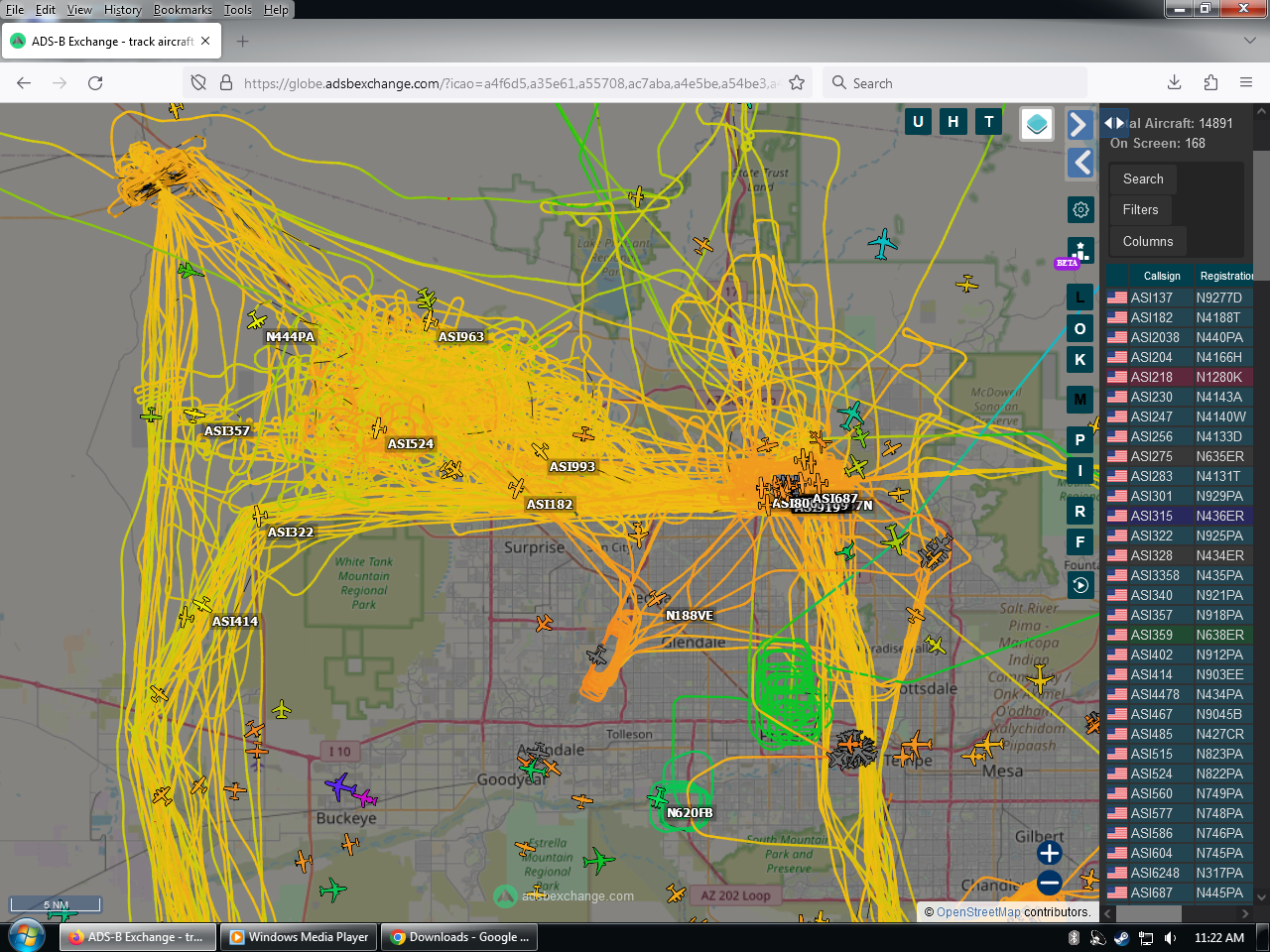Open the Firefox hamburger application menu
Screen dimensions: 1270x952
(1246, 83)
